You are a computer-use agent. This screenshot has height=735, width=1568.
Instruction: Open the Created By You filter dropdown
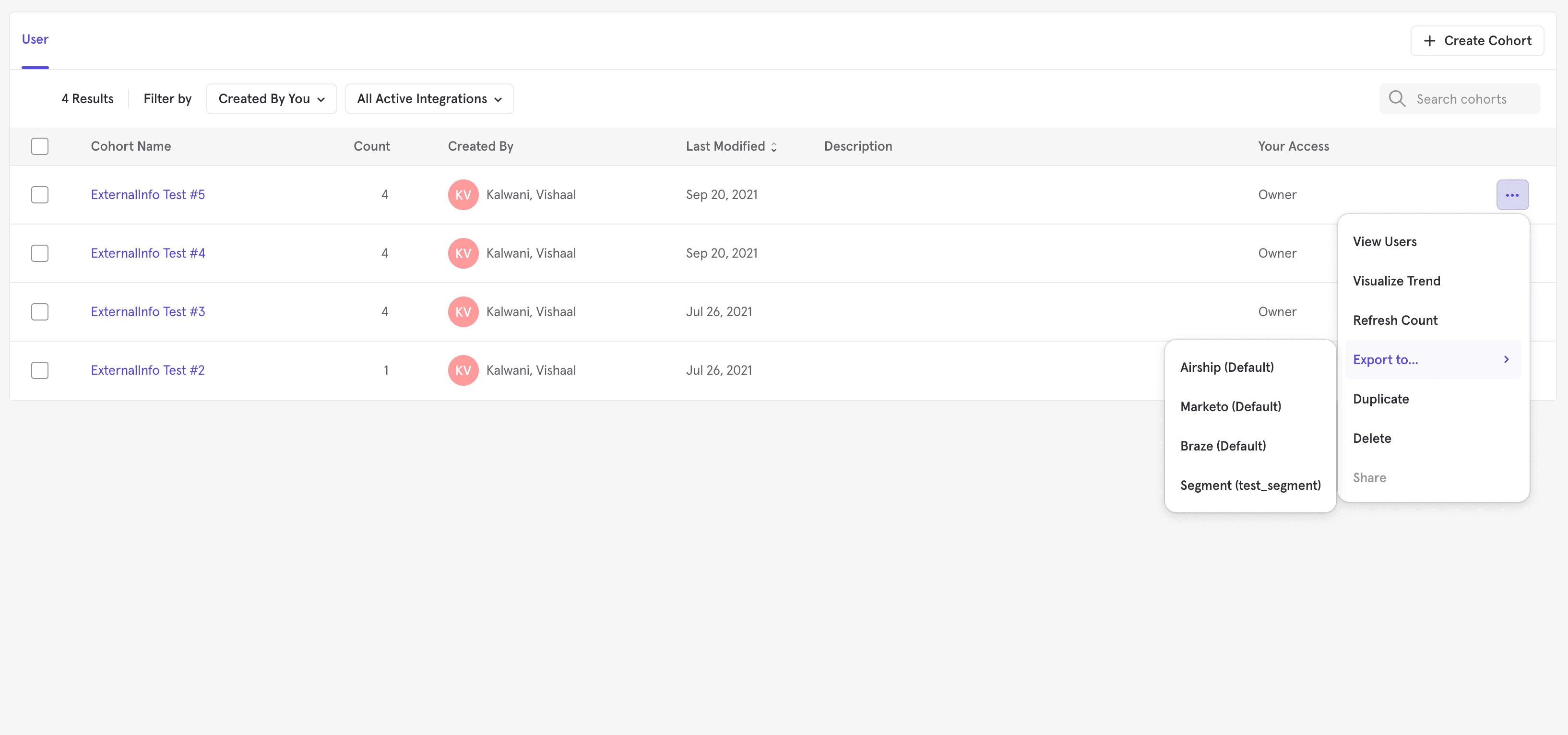(x=271, y=98)
